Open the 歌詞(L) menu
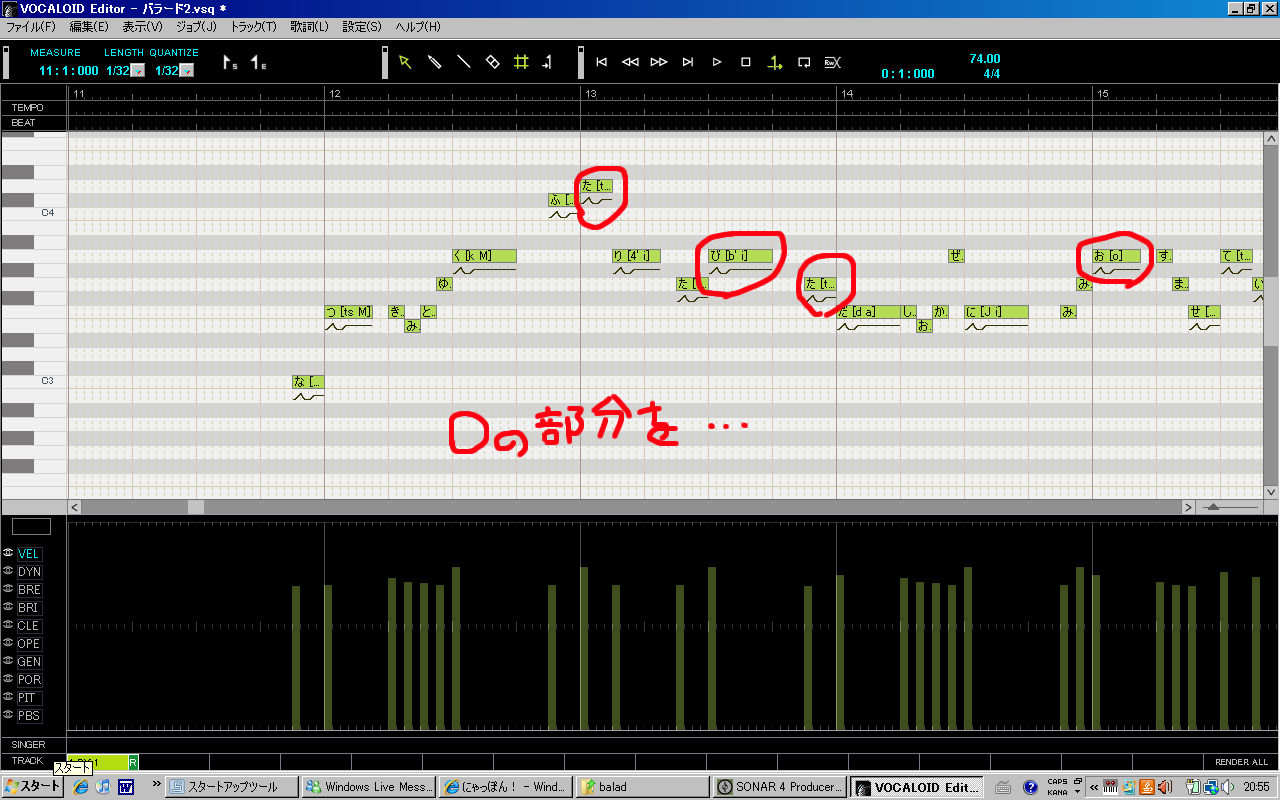Image resolution: width=1280 pixels, height=800 pixels. (x=309, y=27)
